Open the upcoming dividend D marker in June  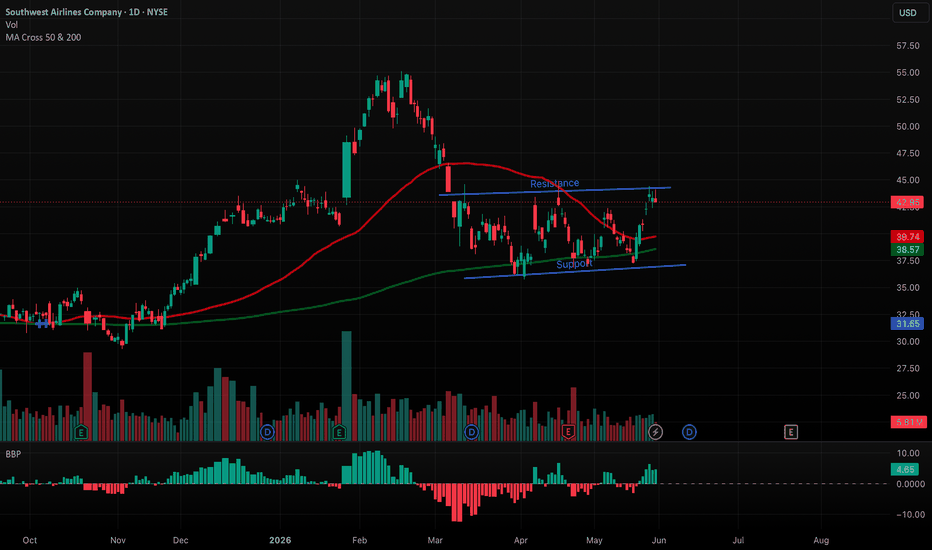tap(689, 432)
